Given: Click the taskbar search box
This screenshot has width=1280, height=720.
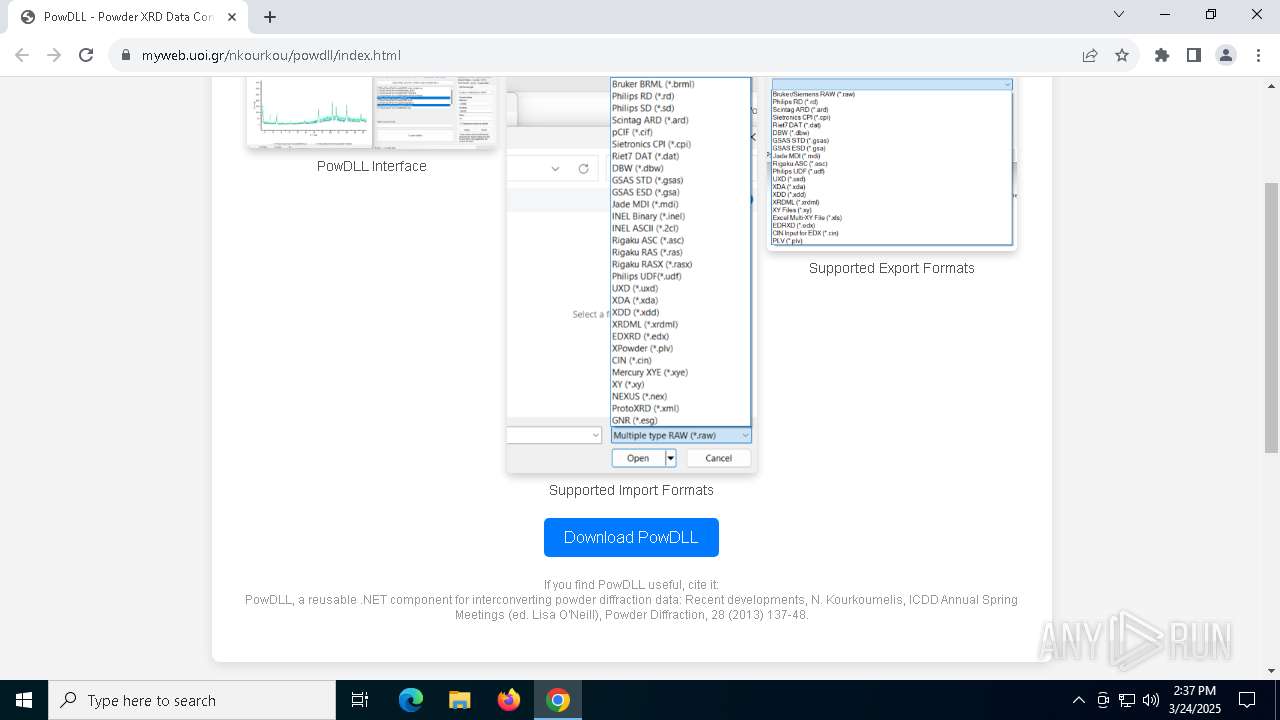Looking at the screenshot, I should 192,700.
